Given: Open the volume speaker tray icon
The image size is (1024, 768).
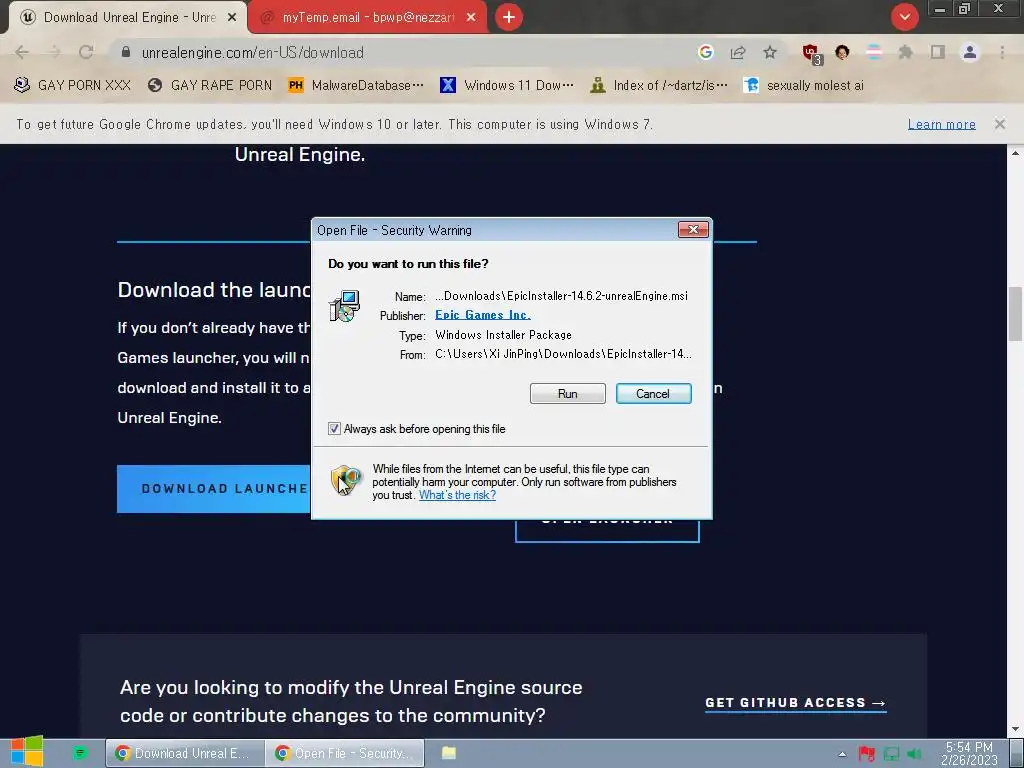Looking at the screenshot, I should [x=914, y=754].
